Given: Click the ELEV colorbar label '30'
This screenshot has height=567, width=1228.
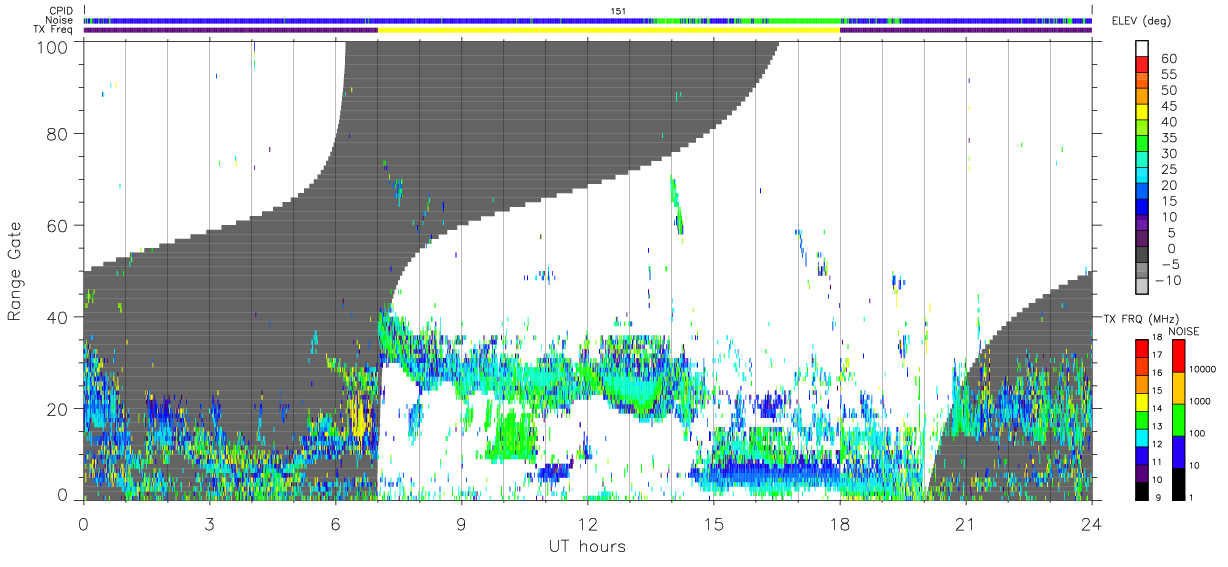Looking at the screenshot, I should tap(1169, 154).
